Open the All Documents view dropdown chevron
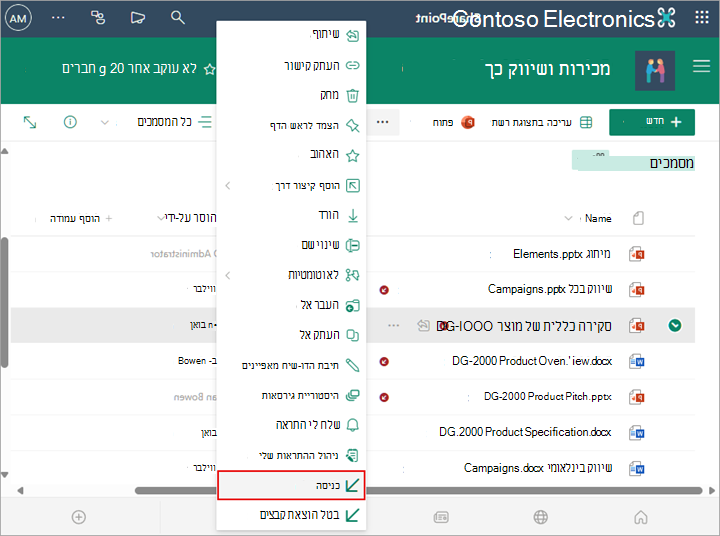This screenshot has height=536, width=720. point(105,123)
